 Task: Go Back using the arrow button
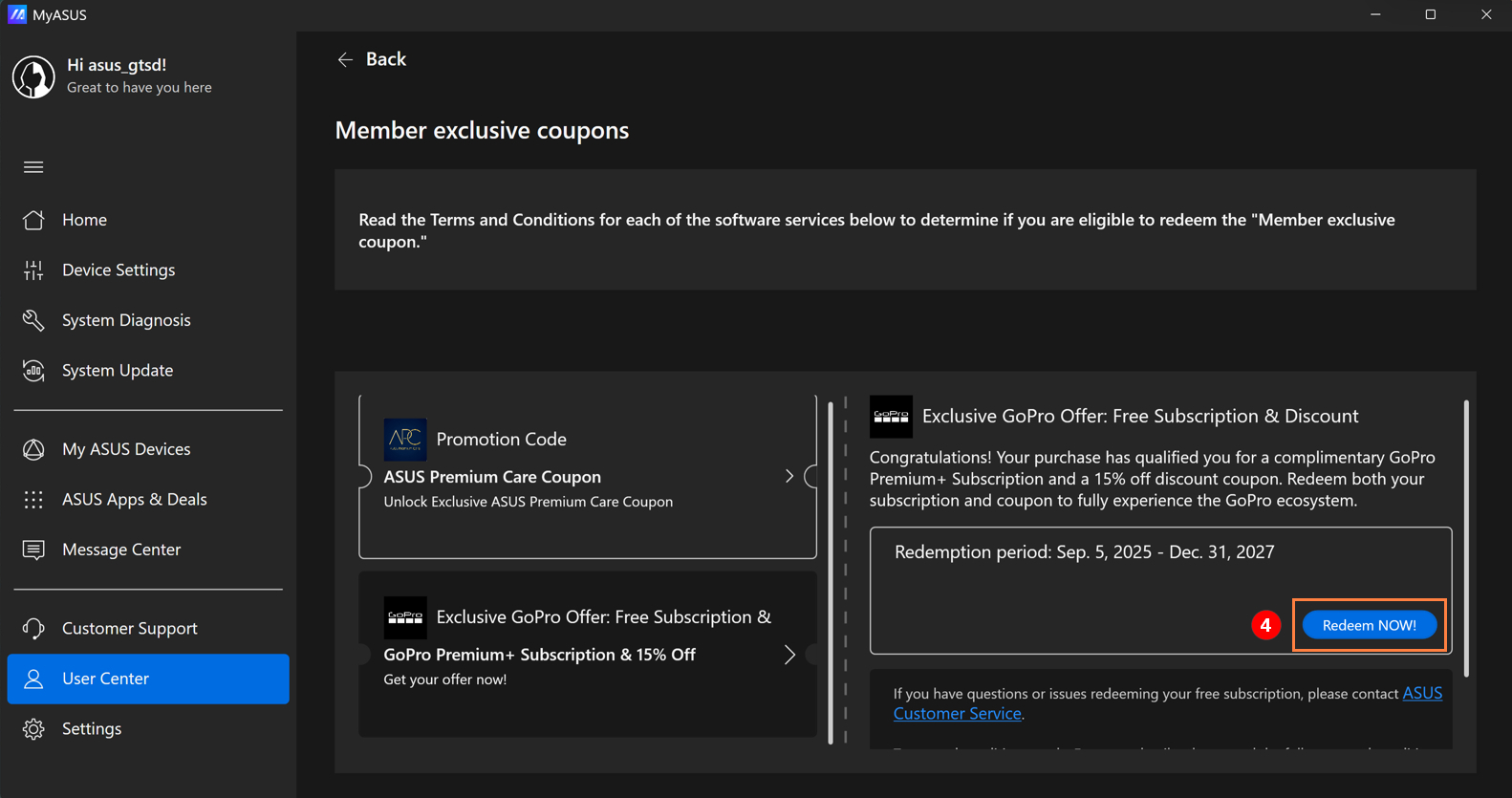pyautogui.click(x=346, y=59)
